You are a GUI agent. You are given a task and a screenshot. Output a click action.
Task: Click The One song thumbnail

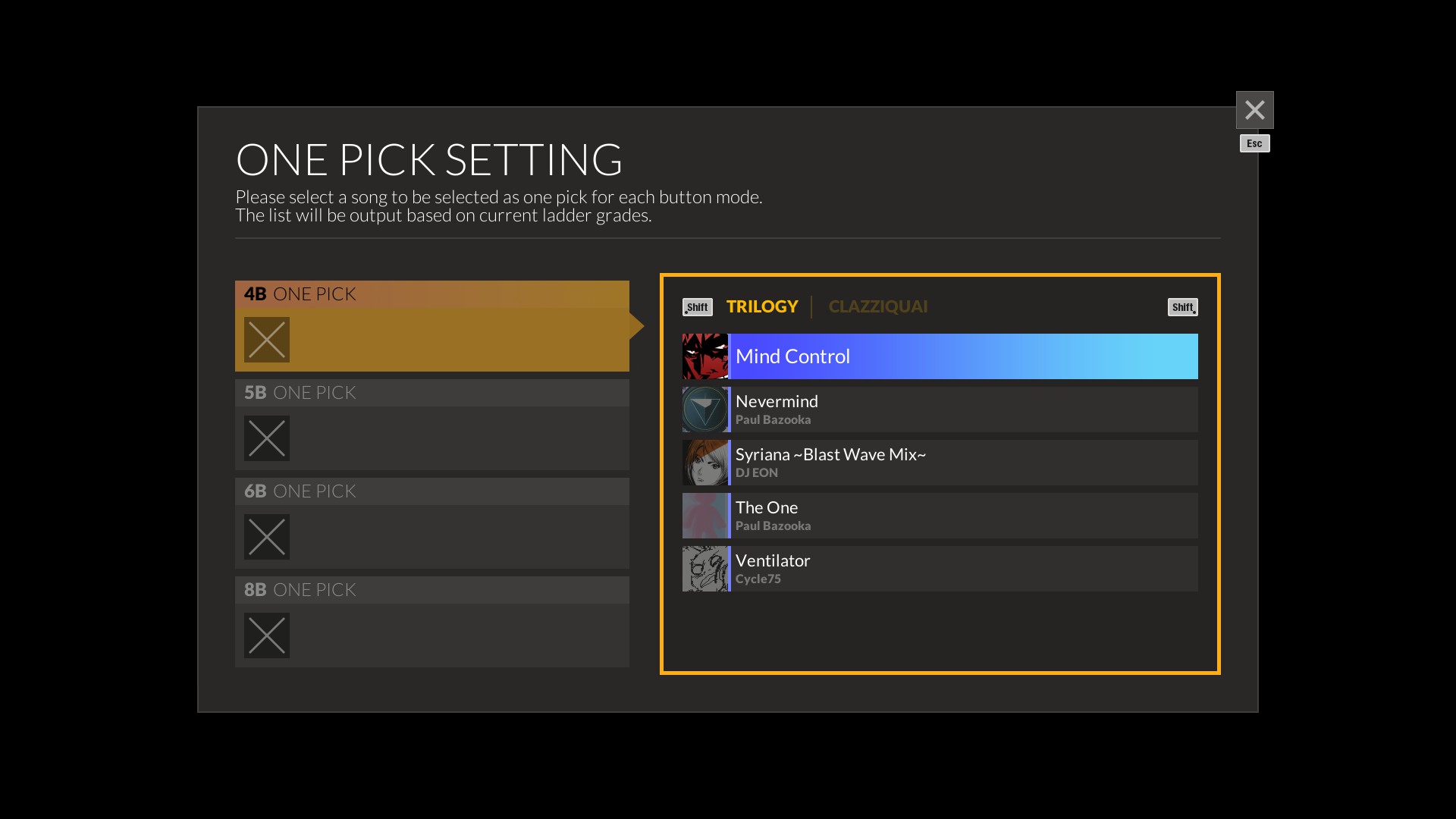[704, 516]
